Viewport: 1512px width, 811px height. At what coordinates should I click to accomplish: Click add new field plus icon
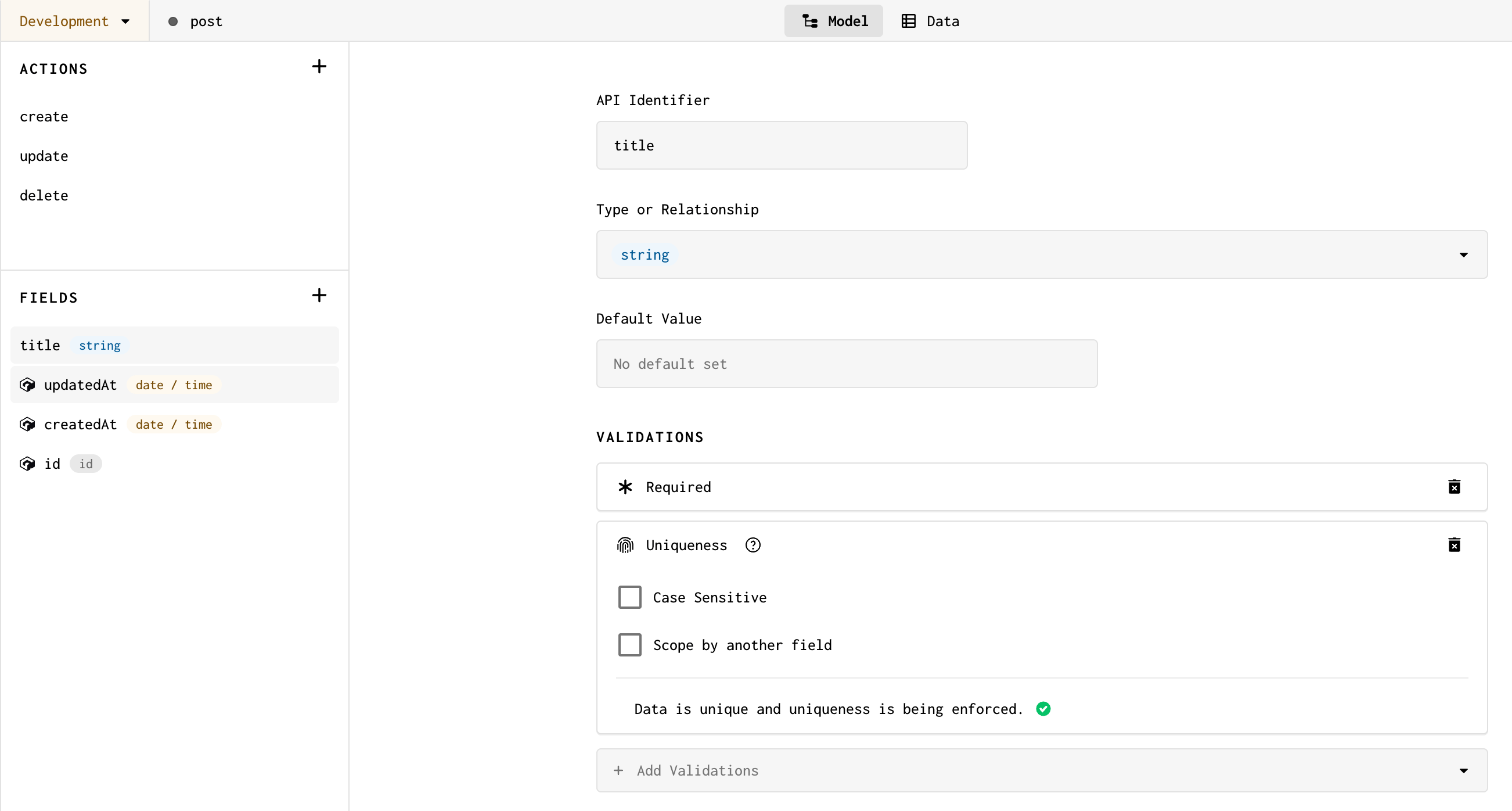point(319,295)
